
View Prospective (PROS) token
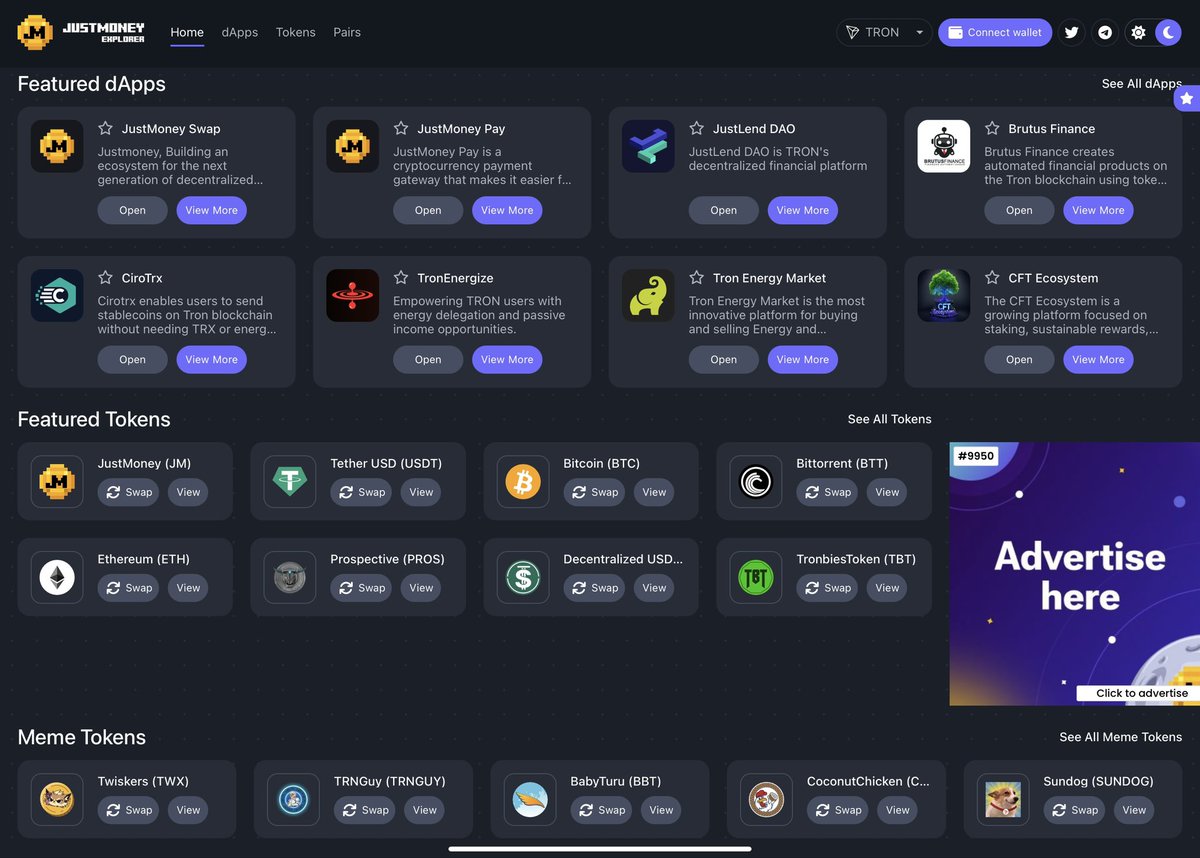pyautogui.click(x=421, y=588)
